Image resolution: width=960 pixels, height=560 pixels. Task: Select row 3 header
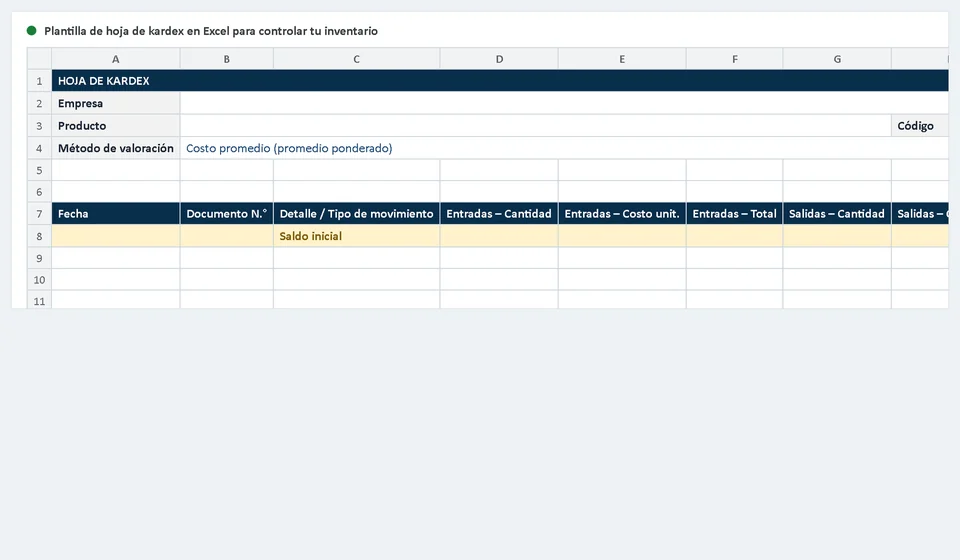click(x=39, y=125)
